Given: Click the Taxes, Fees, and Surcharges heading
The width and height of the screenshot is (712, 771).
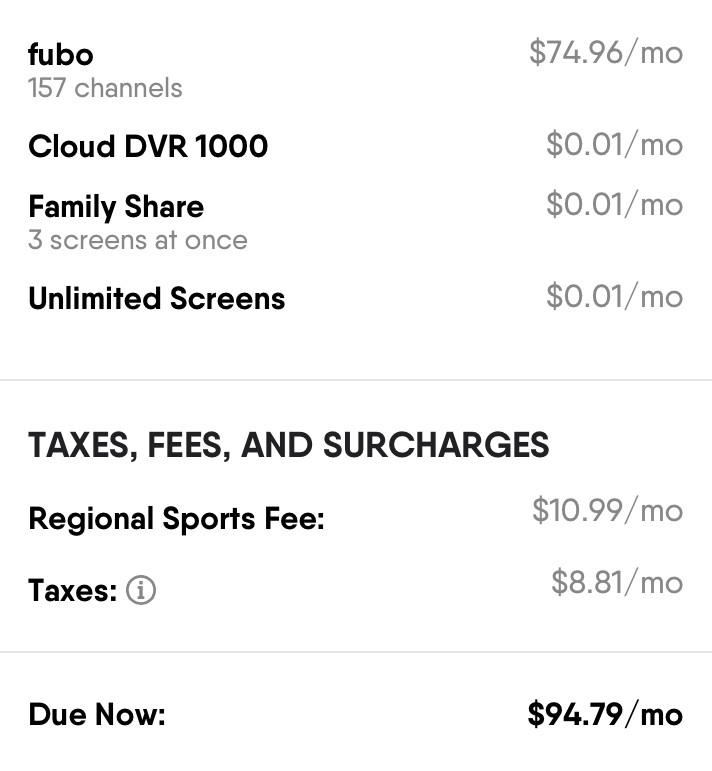Looking at the screenshot, I should pos(289,445).
